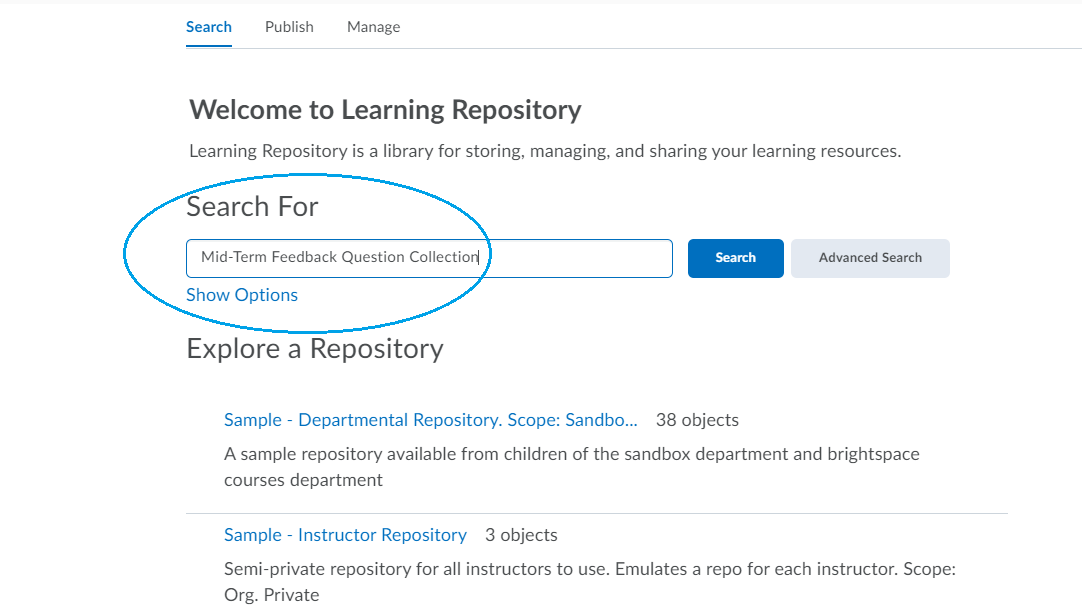
Task: Switch to the Publish tab
Action: [289, 27]
